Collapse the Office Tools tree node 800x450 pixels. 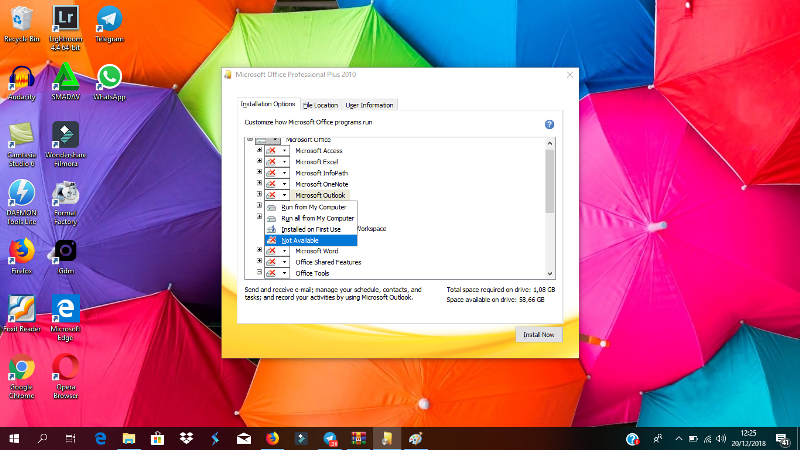point(259,272)
